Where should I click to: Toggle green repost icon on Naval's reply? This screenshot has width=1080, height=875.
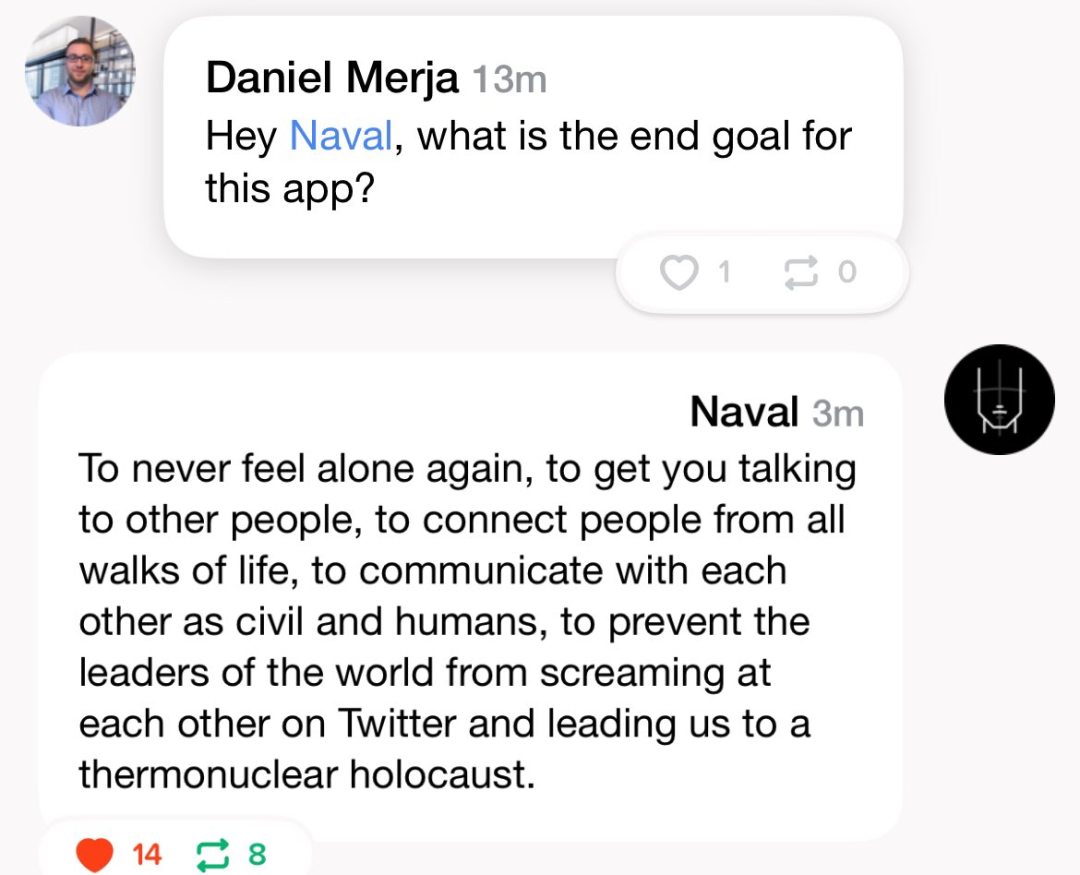213,855
